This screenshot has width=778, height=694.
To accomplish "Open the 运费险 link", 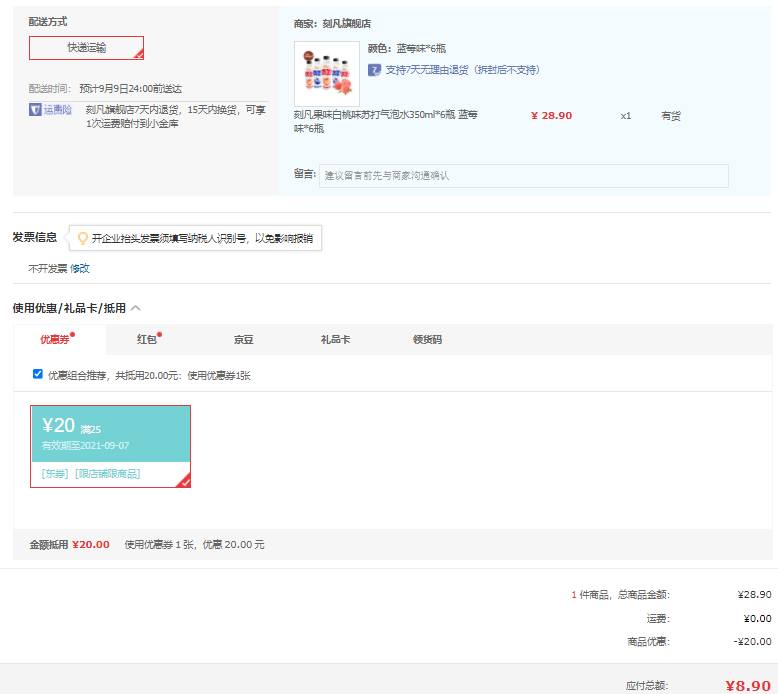I will 58,110.
